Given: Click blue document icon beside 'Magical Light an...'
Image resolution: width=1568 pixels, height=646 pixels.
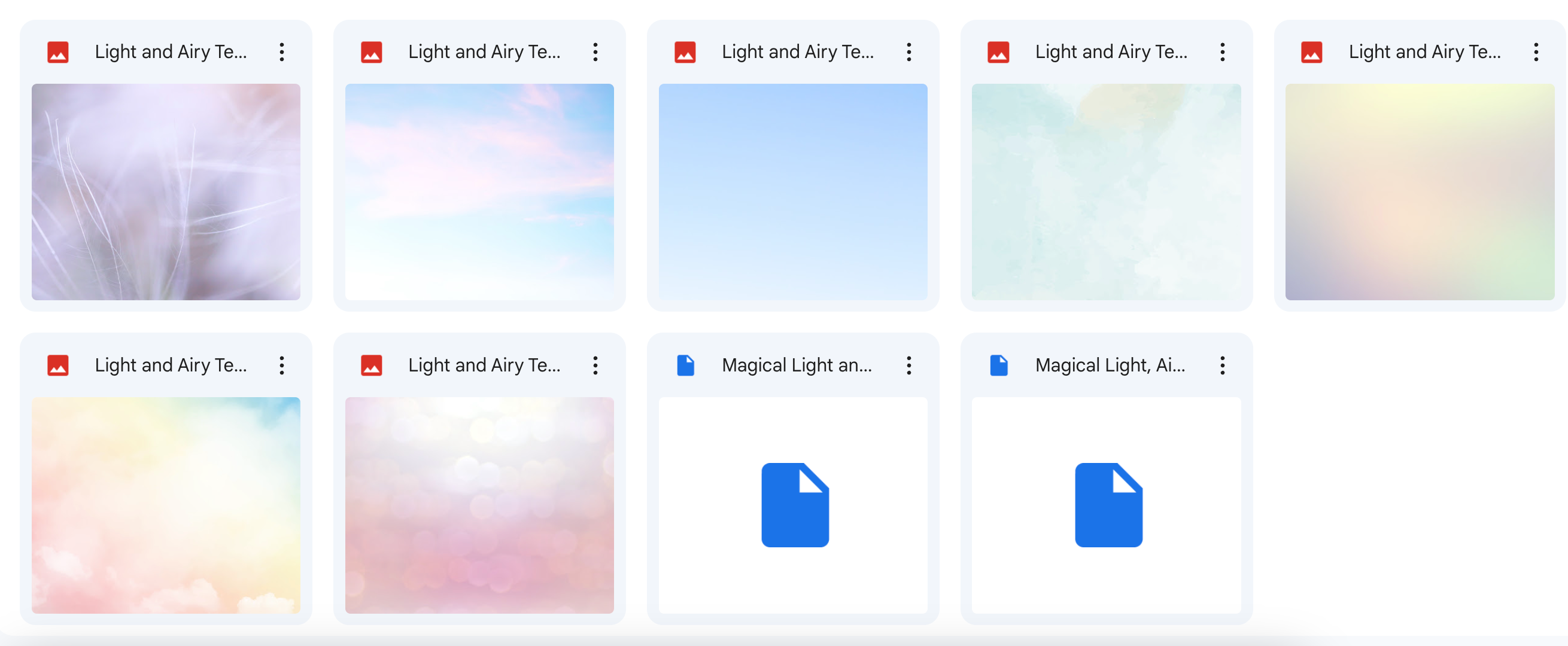Looking at the screenshot, I should (x=685, y=365).
